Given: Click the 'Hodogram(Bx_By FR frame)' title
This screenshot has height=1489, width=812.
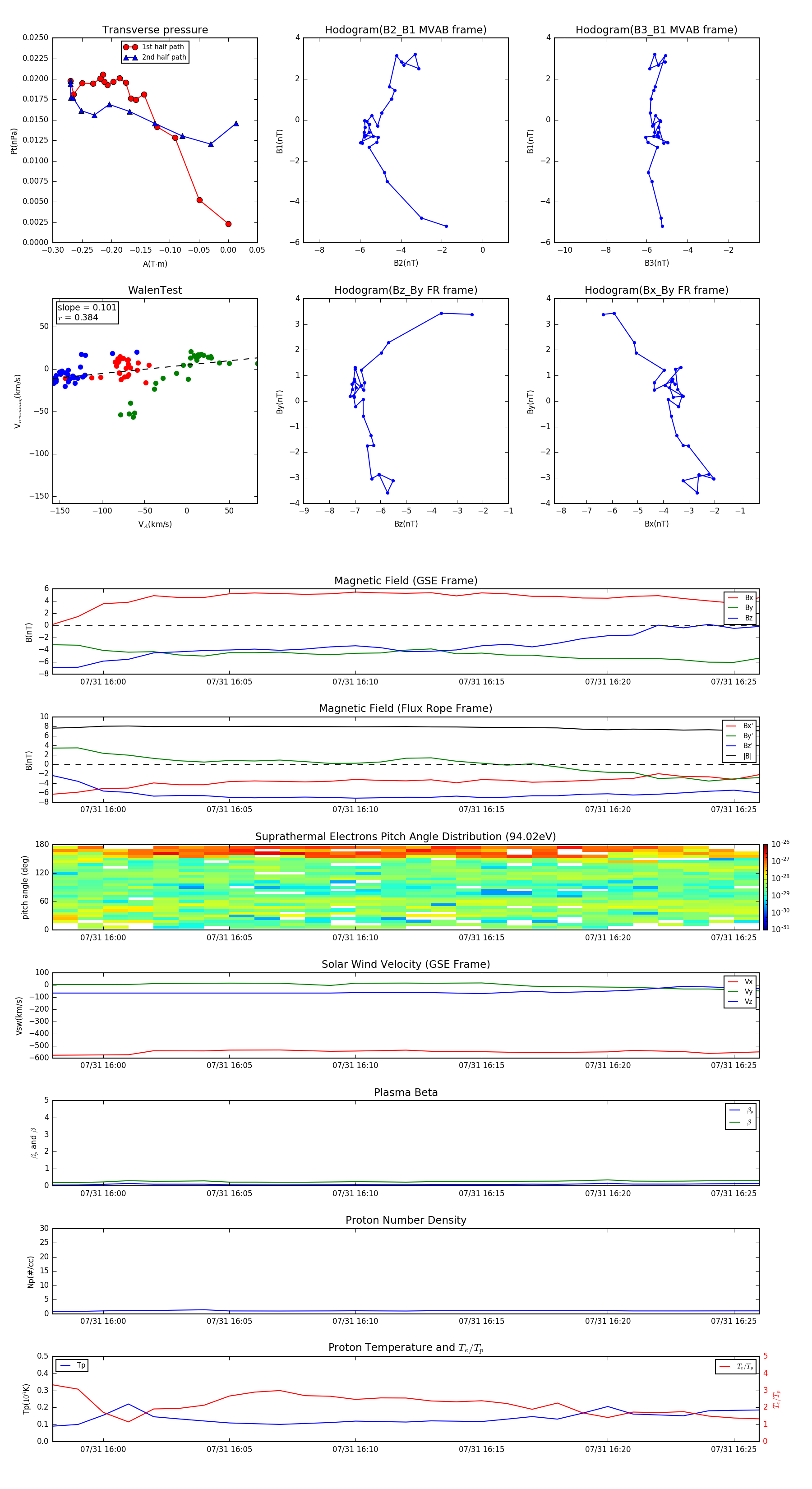Looking at the screenshot, I should click(656, 290).
